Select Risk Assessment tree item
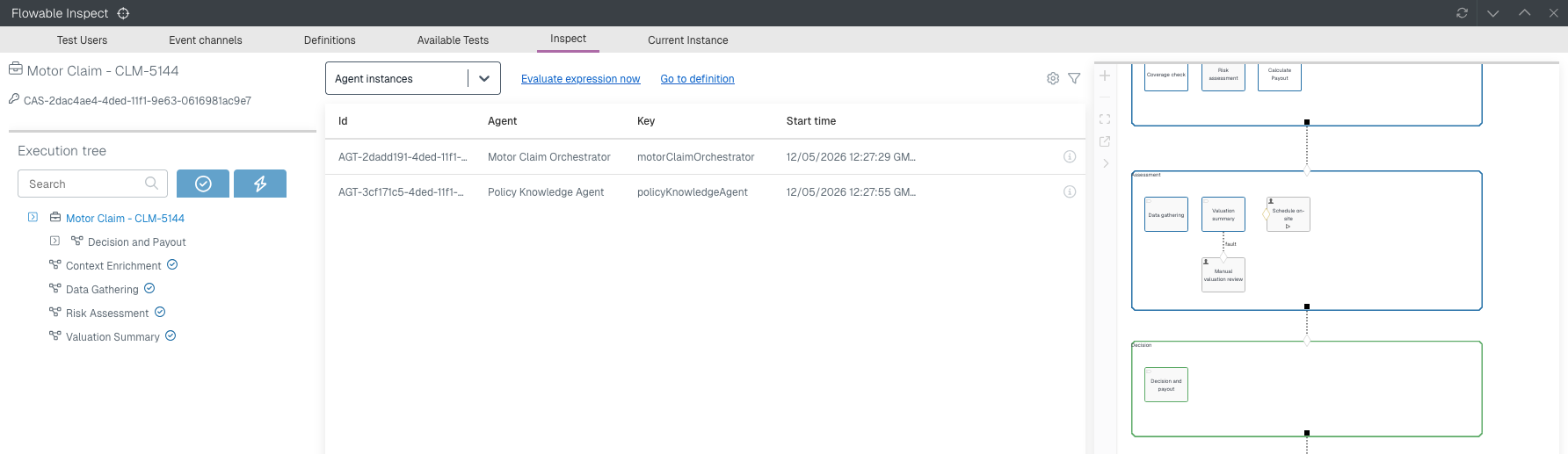Image resolution: width=1568 pixels, height=454 pixels. 107,313
